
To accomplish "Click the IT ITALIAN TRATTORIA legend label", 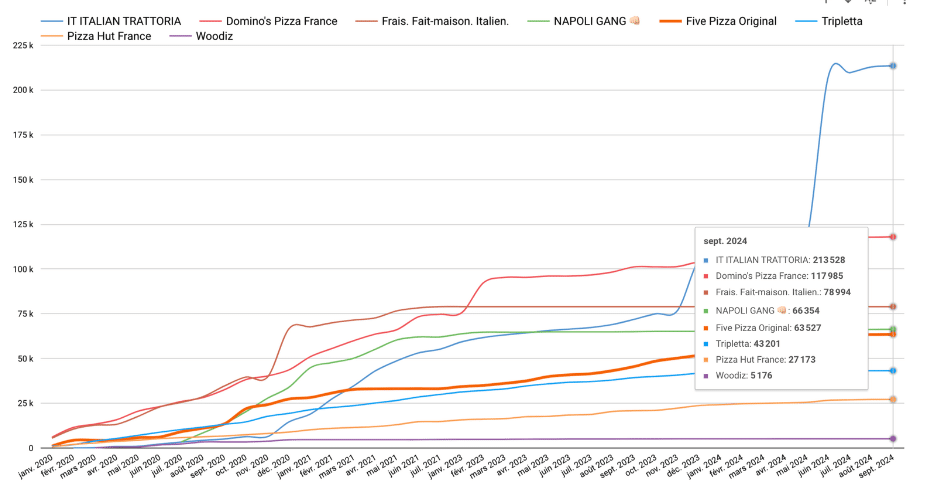I will [124, 21].
